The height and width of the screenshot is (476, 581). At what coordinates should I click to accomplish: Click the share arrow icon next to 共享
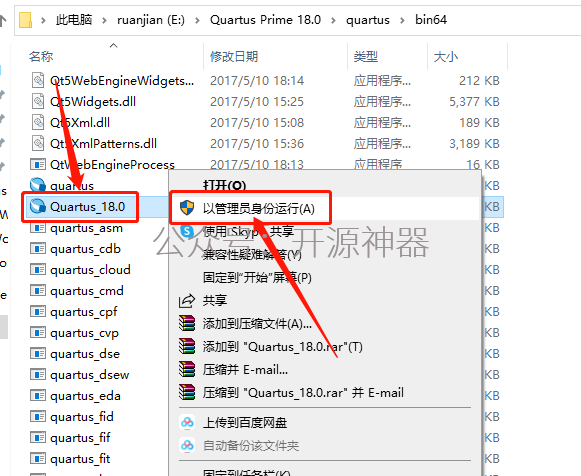tap(187, 300)
